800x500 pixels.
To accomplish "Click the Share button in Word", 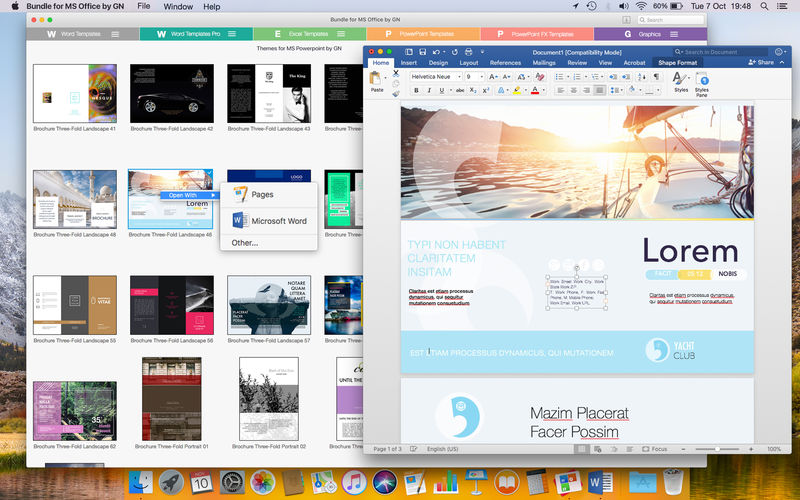I will click(761, 62).
